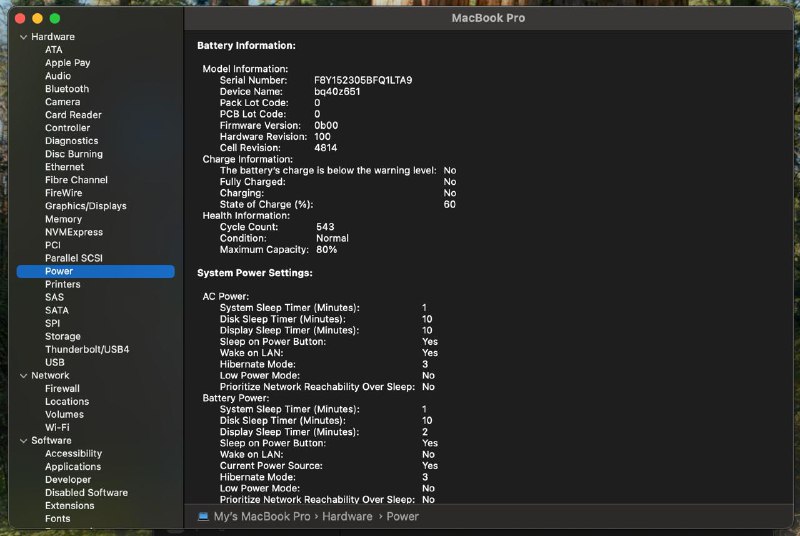The height and width of the screenshot is (536, 800).
Task: Open the Parallel SCSI entry
Action: pyautogui.click(x=73, y=258)
